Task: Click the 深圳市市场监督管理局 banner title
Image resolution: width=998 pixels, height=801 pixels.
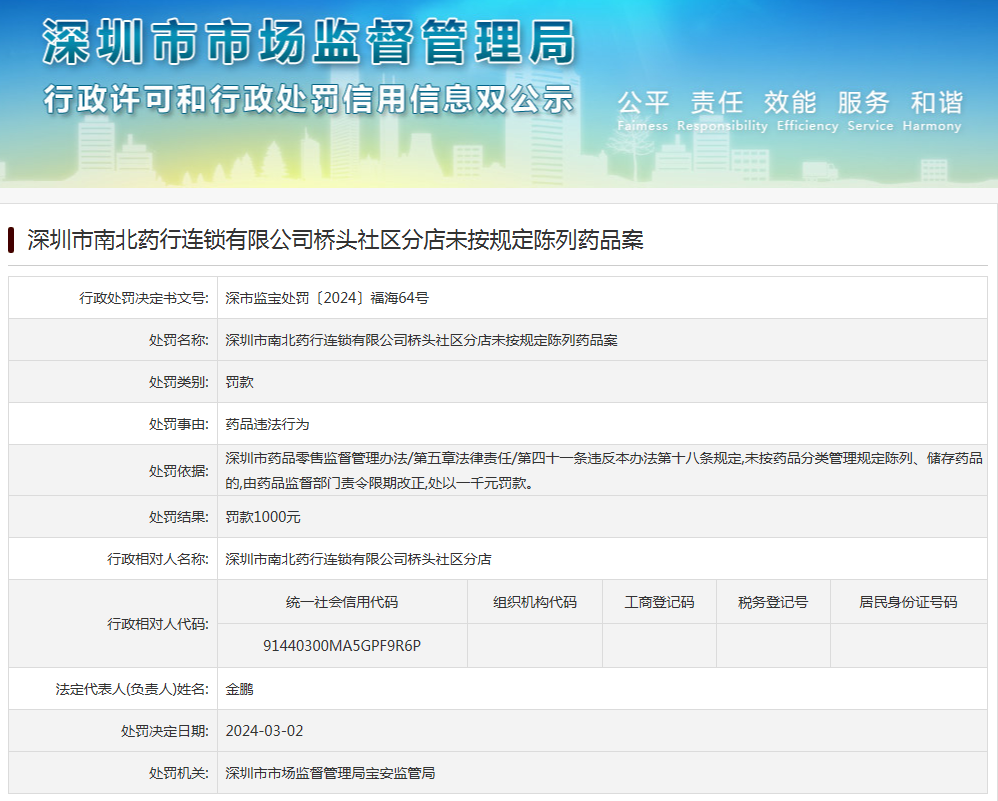Action: point(309,42)
